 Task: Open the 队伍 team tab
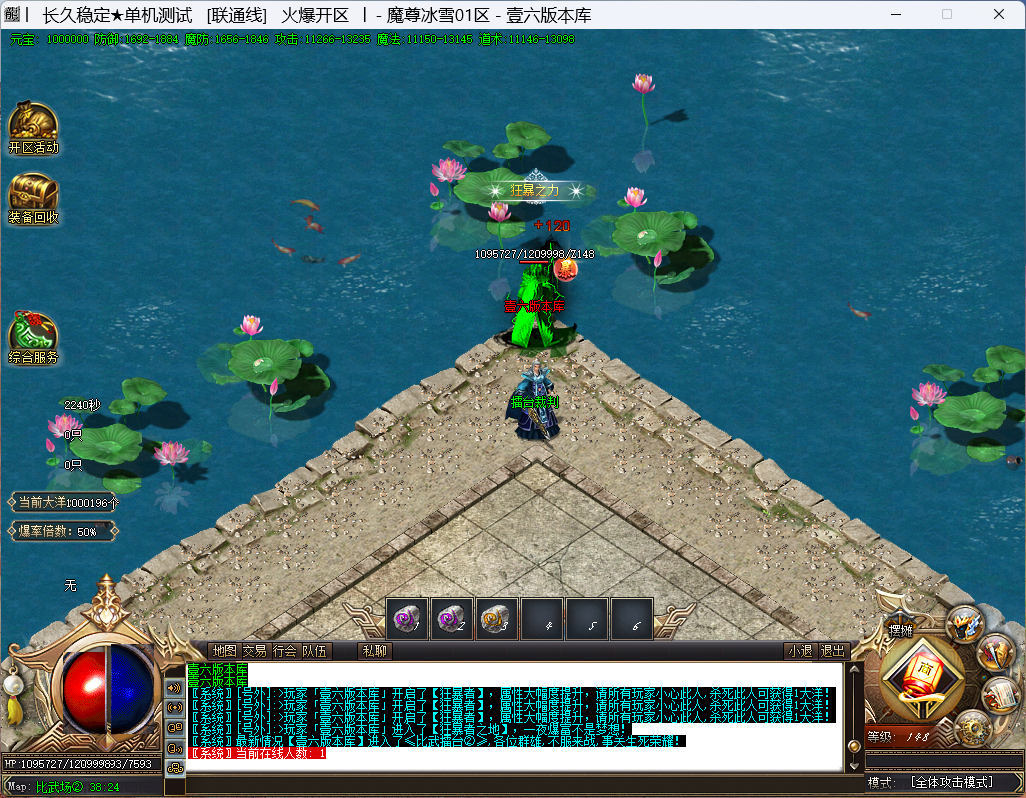315,651
